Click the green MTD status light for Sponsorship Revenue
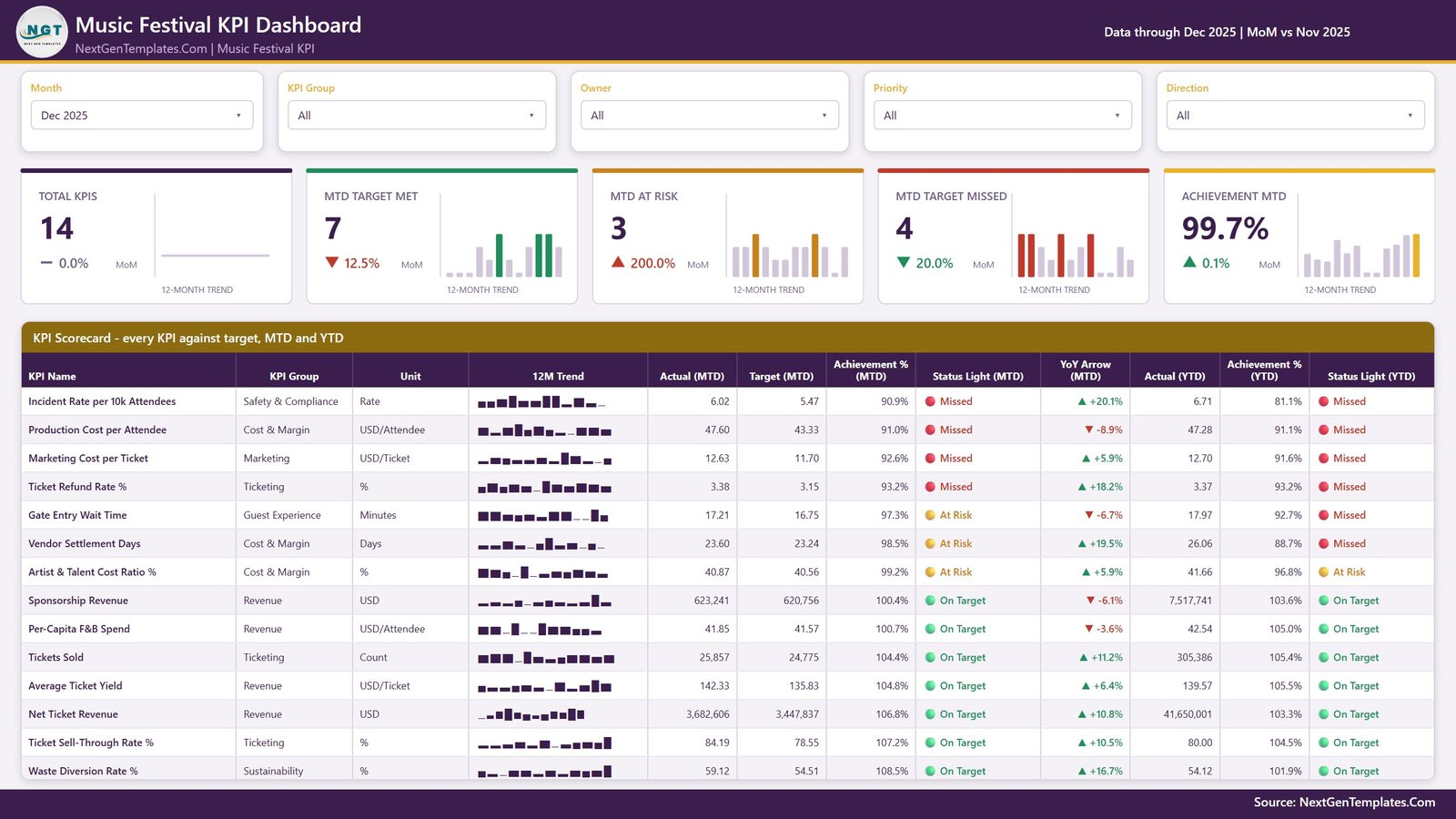 931,601
